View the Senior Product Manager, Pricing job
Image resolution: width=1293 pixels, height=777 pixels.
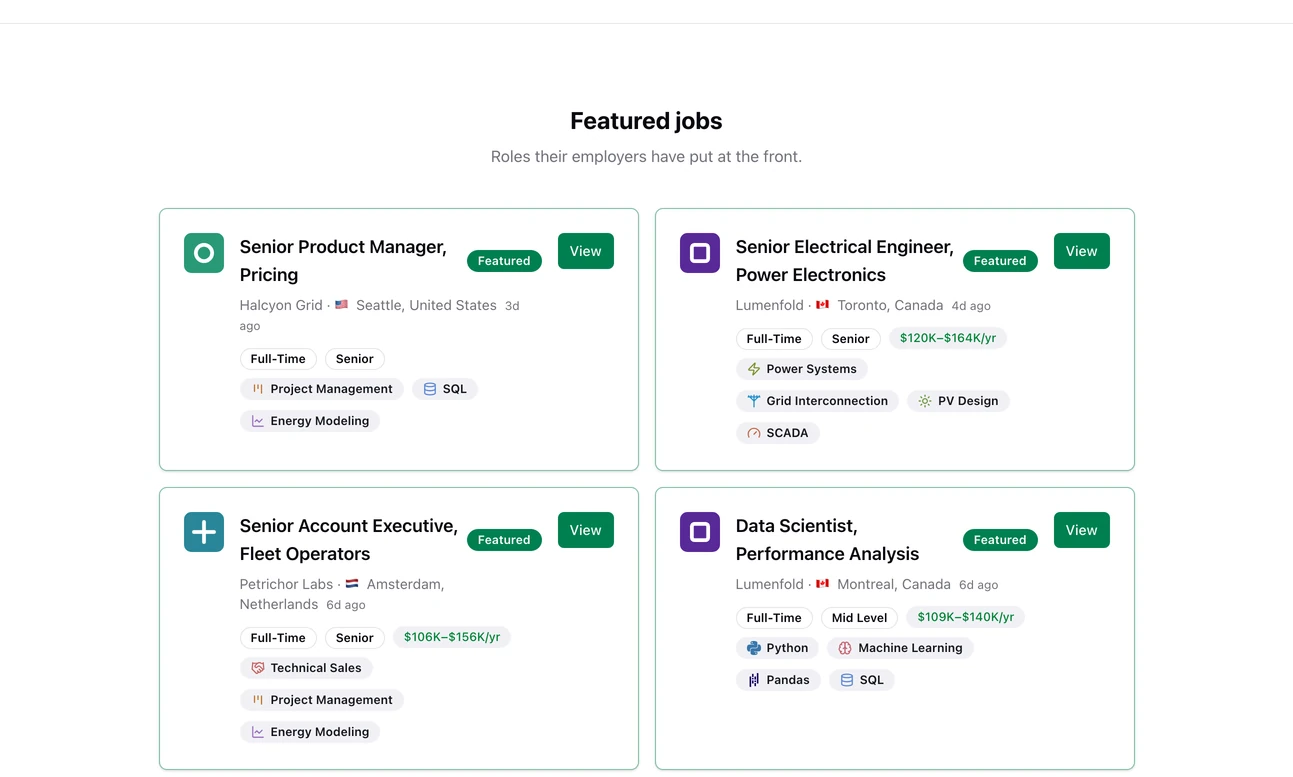point(586,251)
